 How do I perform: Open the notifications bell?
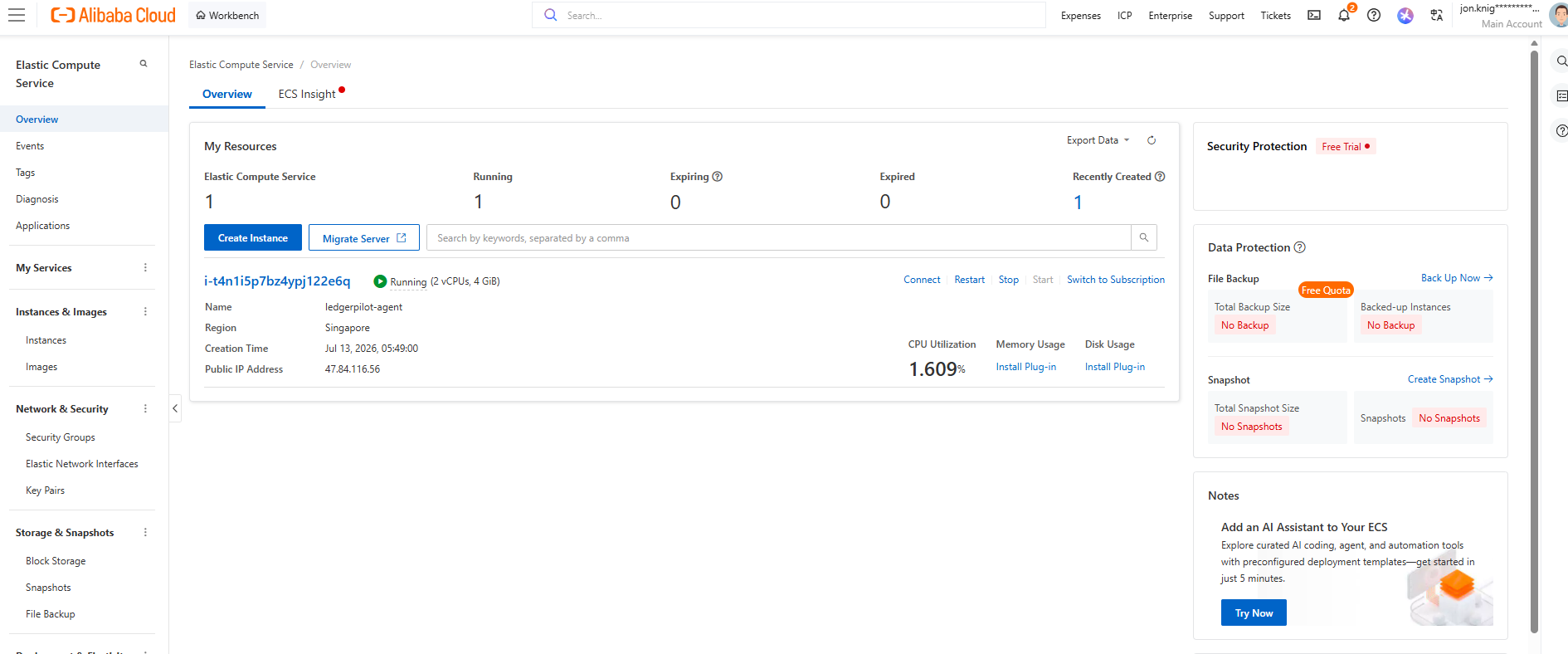[x=1344, y=15]
